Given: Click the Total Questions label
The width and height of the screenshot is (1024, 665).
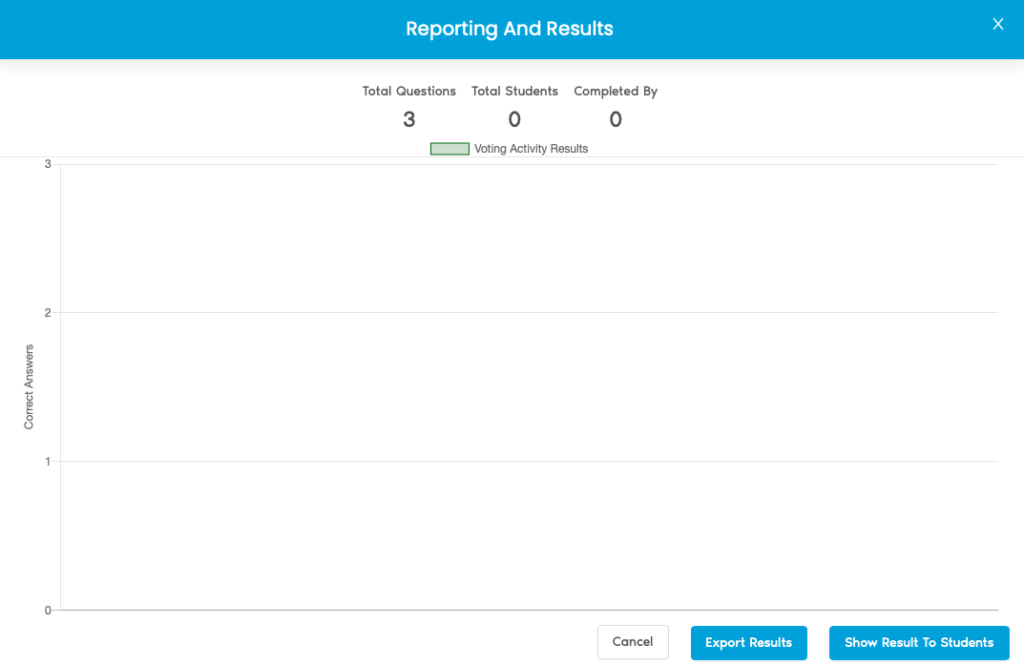Looking at the screenshot, I should (409, 91).
